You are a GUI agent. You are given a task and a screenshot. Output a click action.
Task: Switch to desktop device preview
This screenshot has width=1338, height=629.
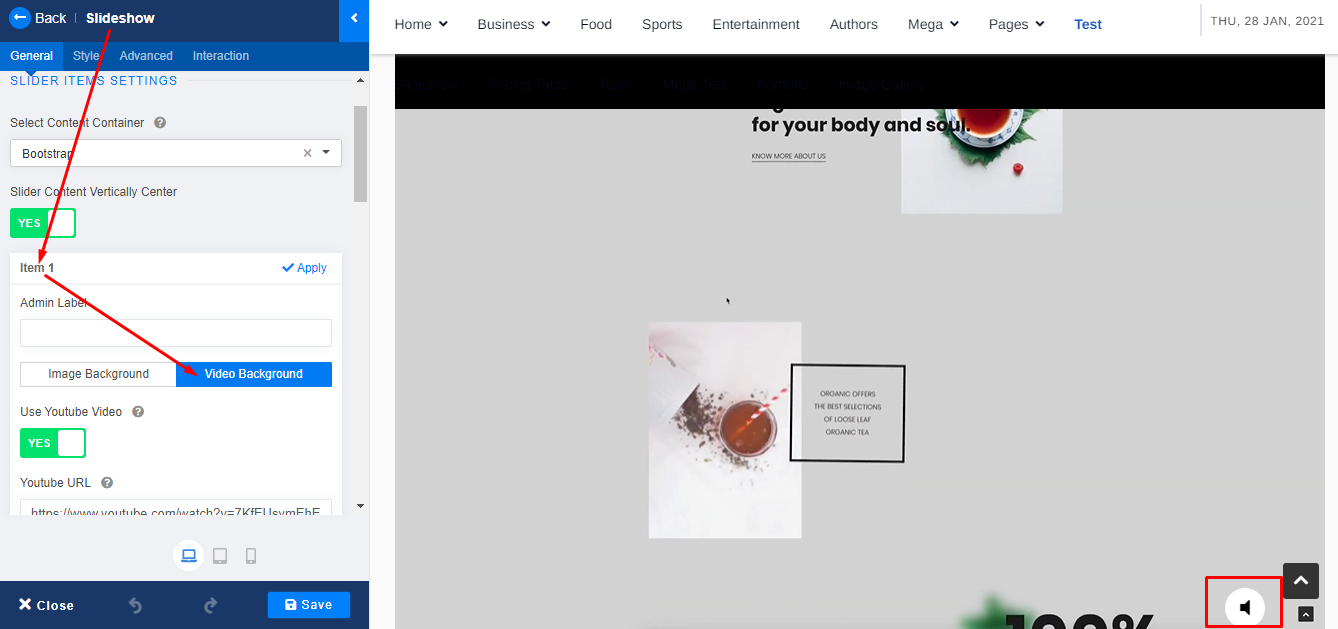pyautogui.click(x=188, y=556)
